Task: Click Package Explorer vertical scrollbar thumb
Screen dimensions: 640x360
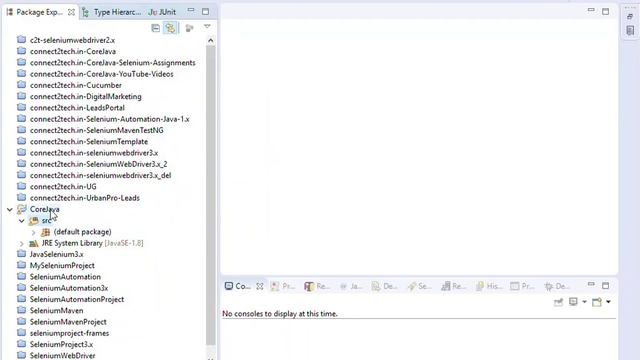Action: click(211, 195)
